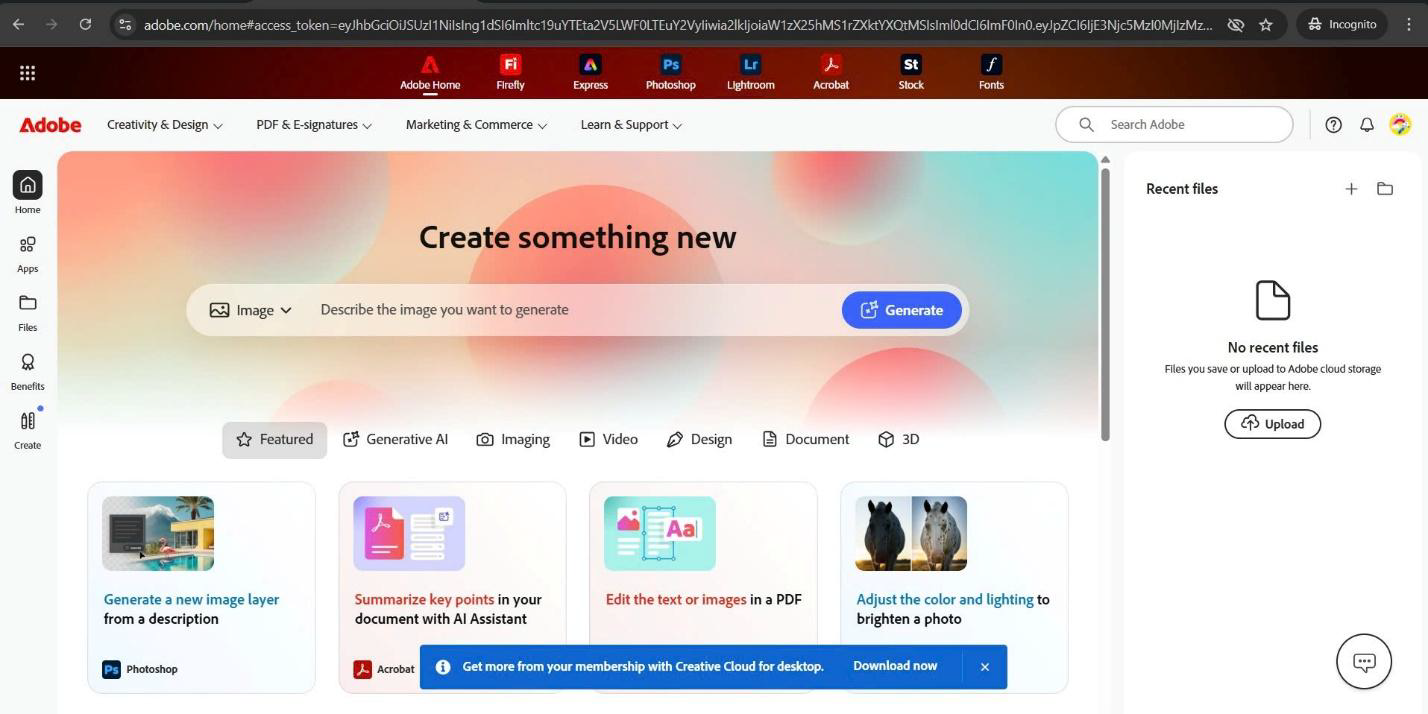1428x714 pixels.
Task: Open the Adobe Fonts icon
Action: pyautogui.click(x=990, y=71)
